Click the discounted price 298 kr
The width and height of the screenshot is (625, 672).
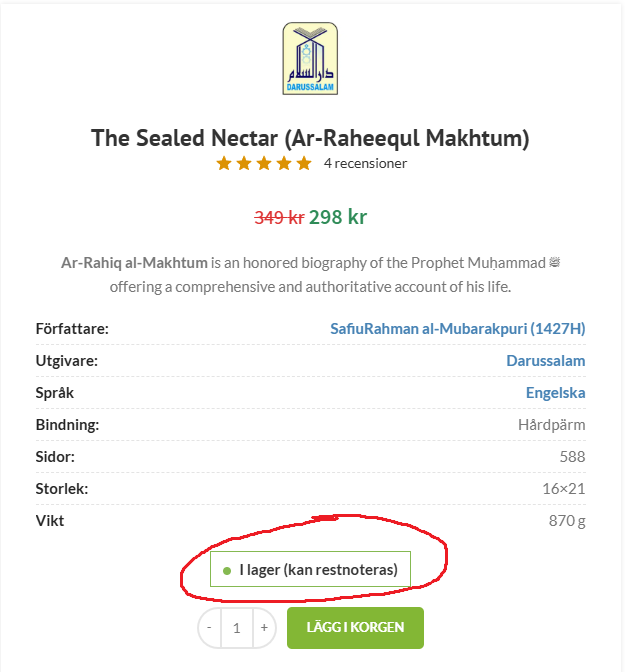pos(338,217)
